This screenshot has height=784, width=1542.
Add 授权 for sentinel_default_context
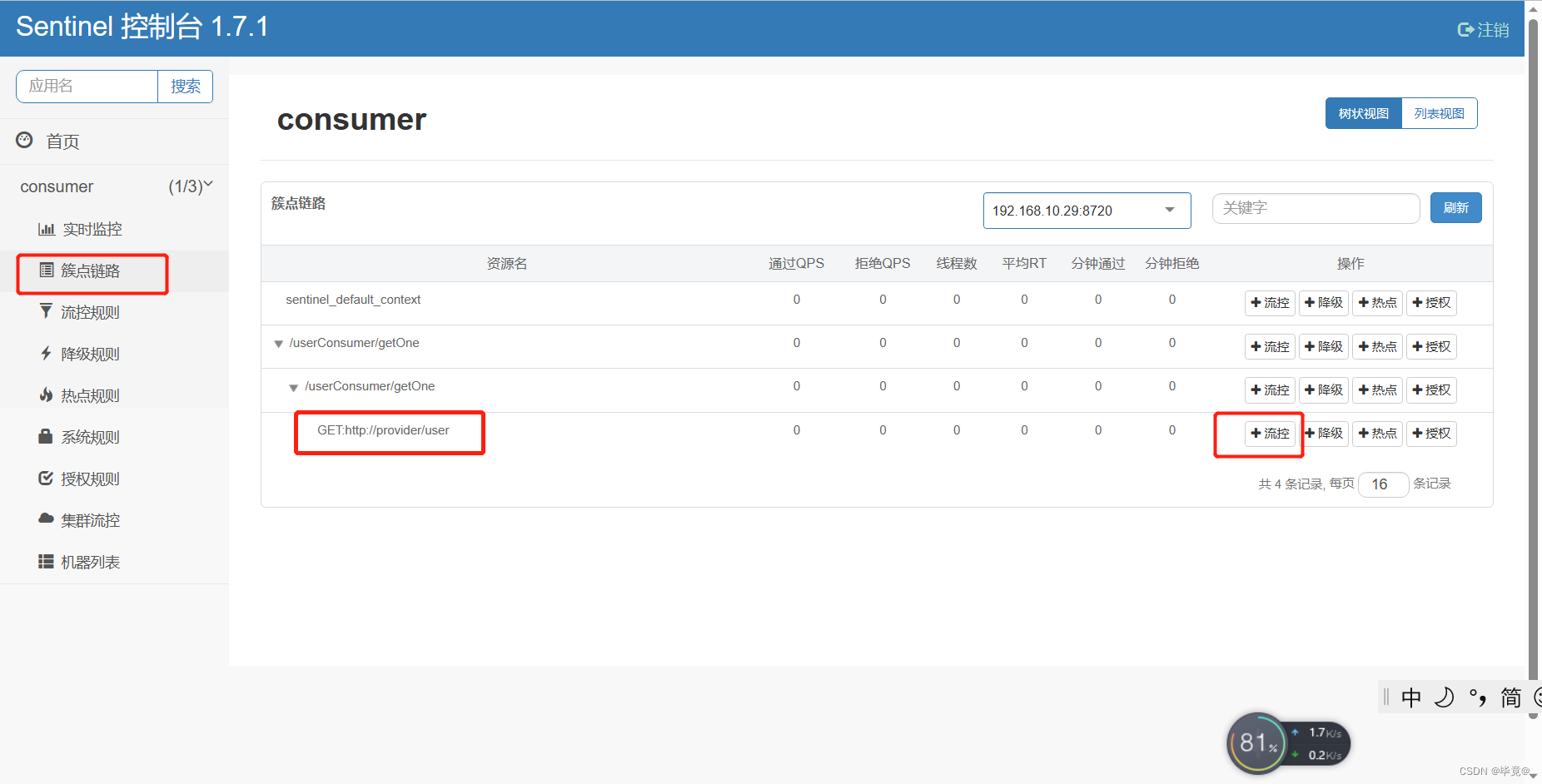click(1431, 303)
